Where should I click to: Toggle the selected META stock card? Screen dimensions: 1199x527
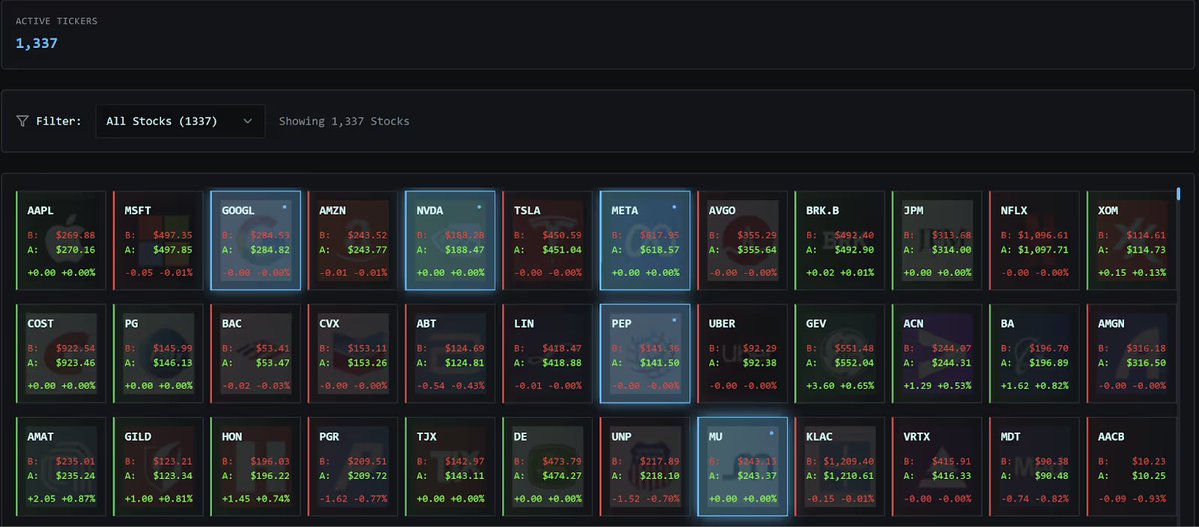pyautogui.click(x=645, y=241)
